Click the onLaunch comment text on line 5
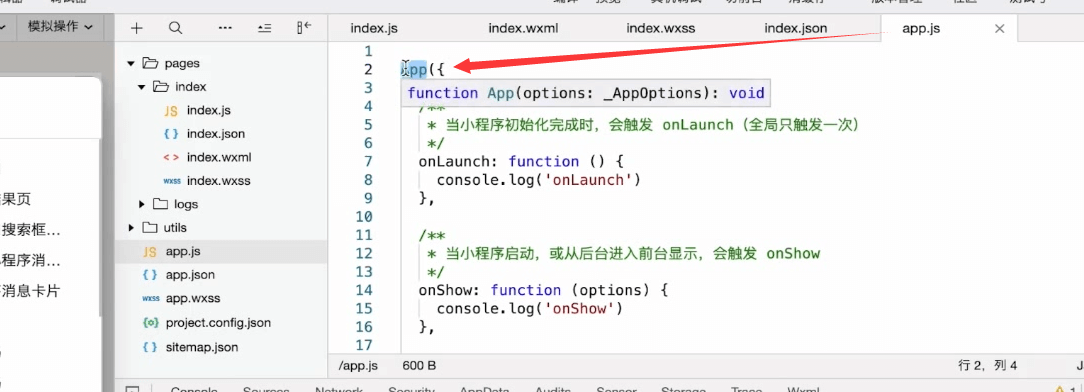Viewport: 1084px width, 392px height. pyautogui.click(x=642, y=125)
